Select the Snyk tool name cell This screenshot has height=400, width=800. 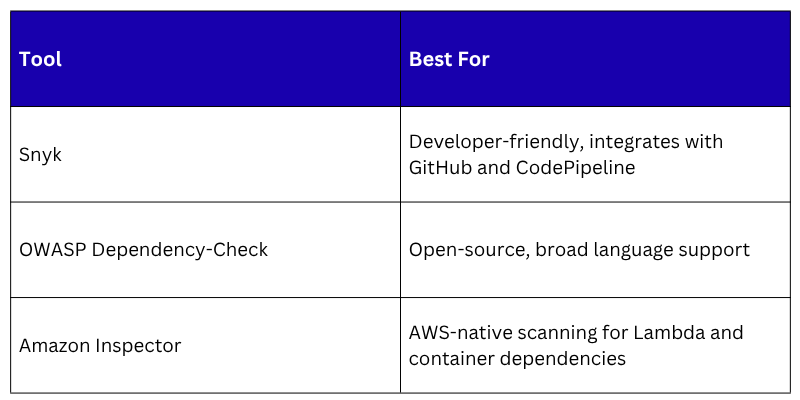(40, 155)
